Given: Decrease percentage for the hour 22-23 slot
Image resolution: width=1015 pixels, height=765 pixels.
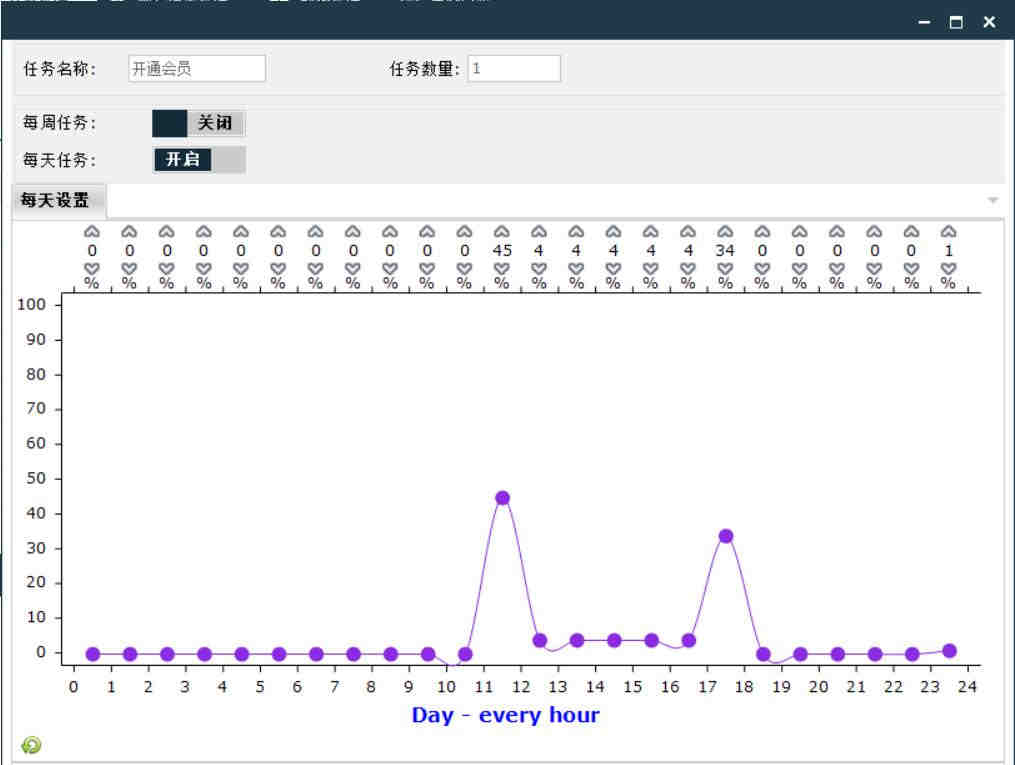Looking at the screenshot, I should point(911,268).
